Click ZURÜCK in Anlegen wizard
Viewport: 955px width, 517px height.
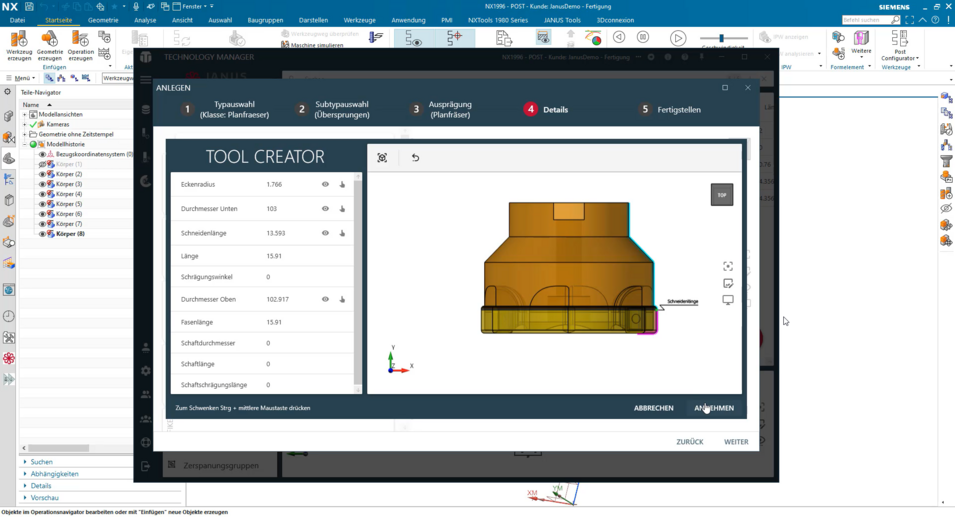click(x=689, y=442)
